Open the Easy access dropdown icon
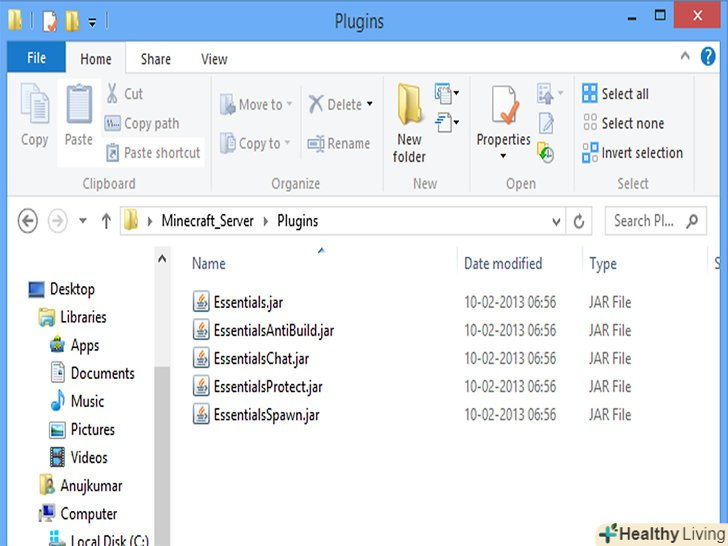 [446, 123]
